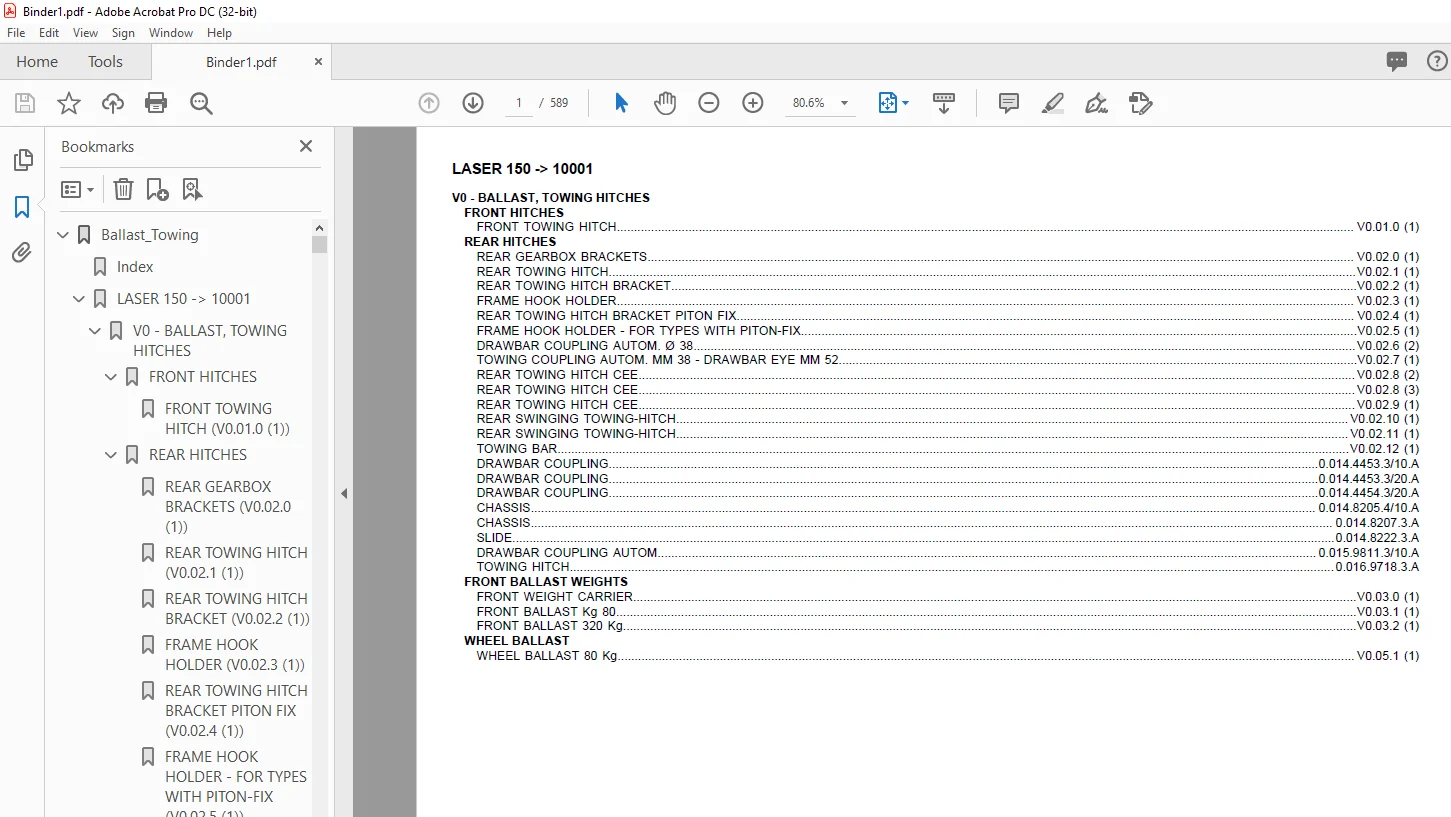Viewport: 1451px width, 817px height.
Task: Activate the Hand pan tool
Action: (665, 103)
